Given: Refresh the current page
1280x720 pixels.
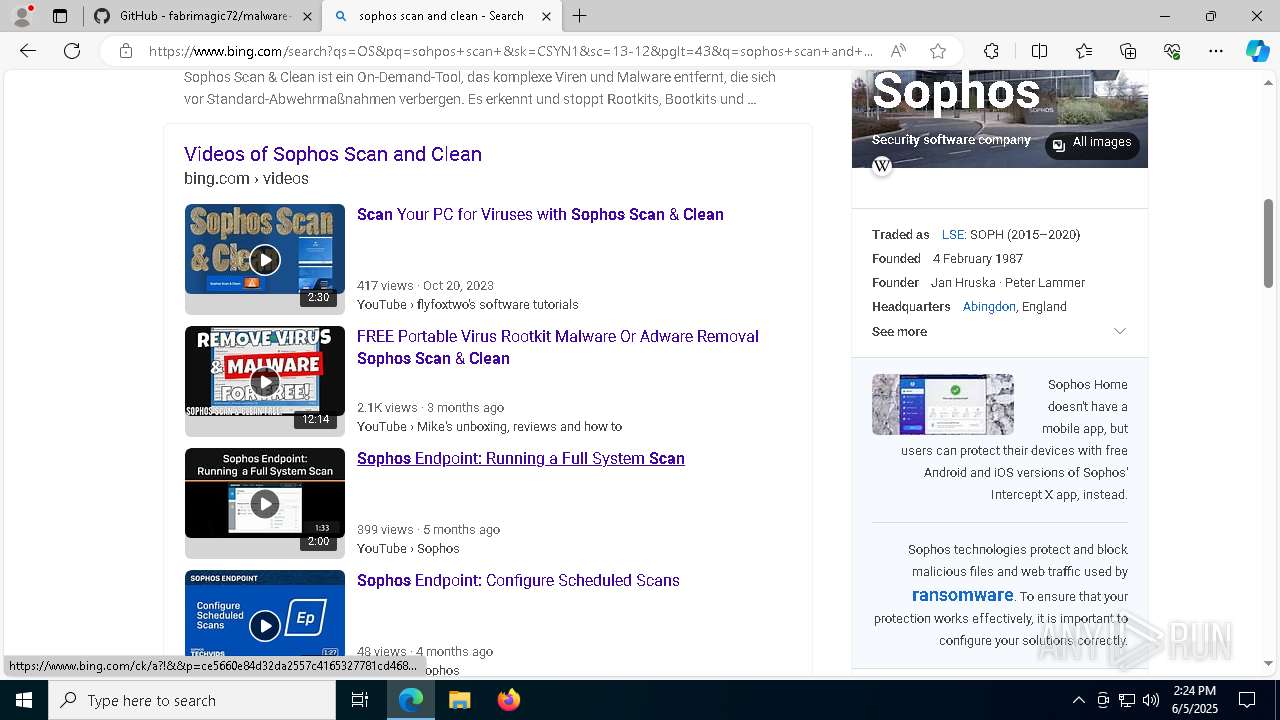Looking at the screenshot, I should (72, 51).
